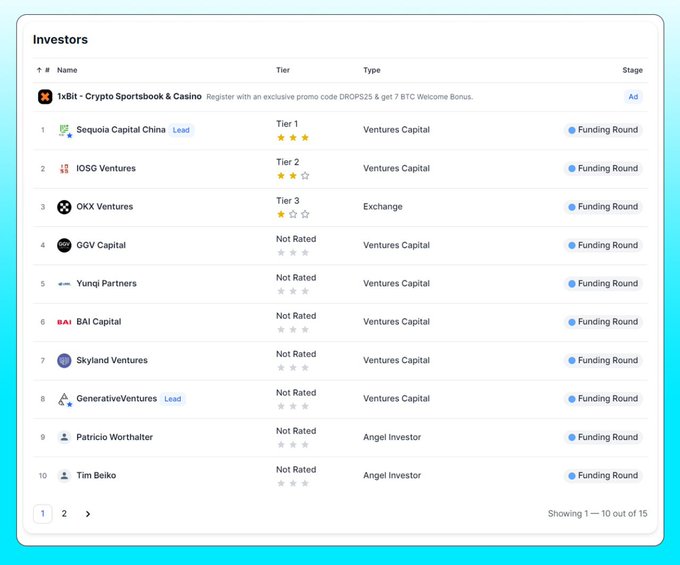
Task: Click IOSG Ventures' two-star rating
Action: coord(293,176)
